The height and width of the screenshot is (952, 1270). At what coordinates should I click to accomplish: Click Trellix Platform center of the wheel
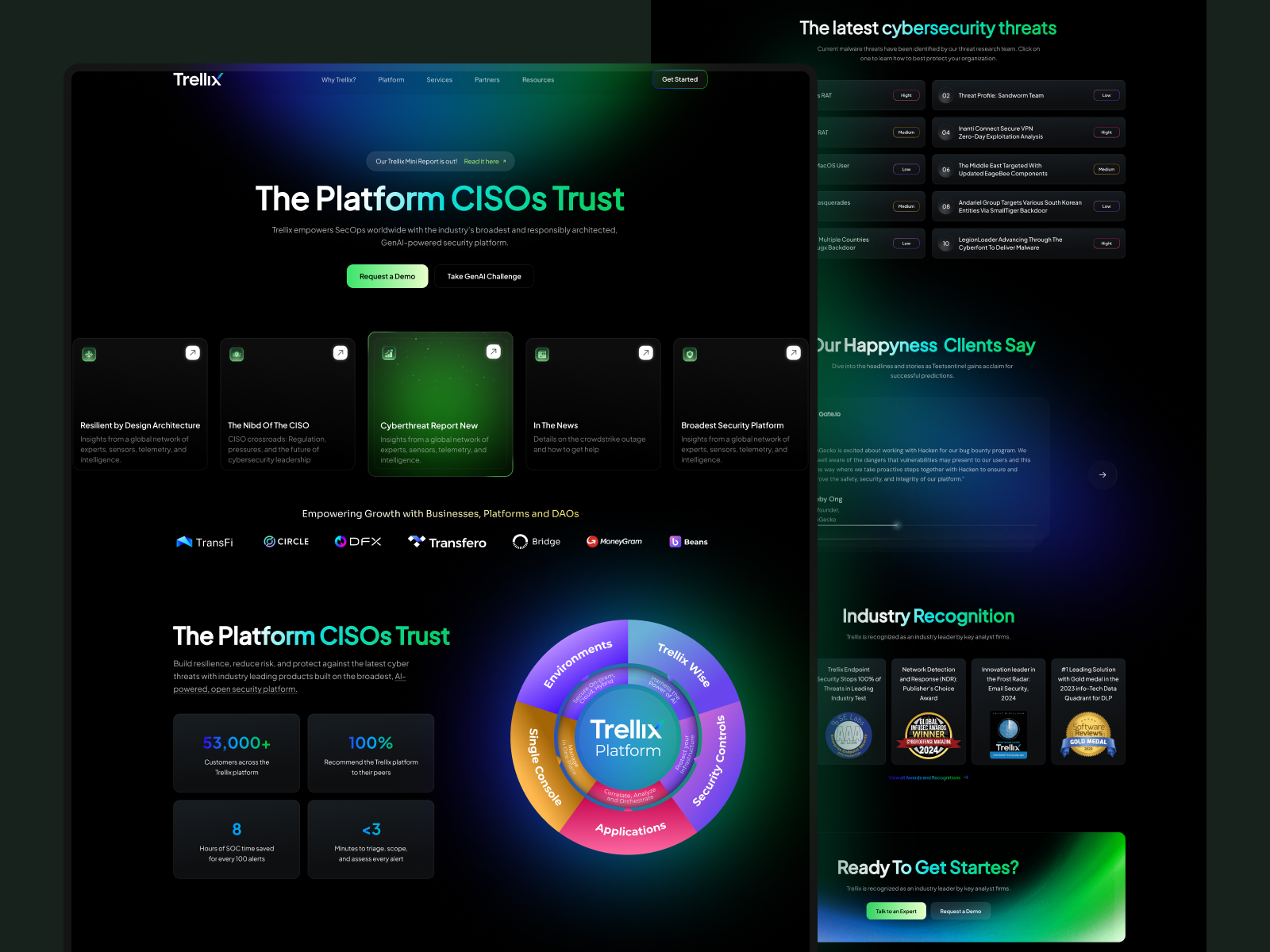(627, 738)
